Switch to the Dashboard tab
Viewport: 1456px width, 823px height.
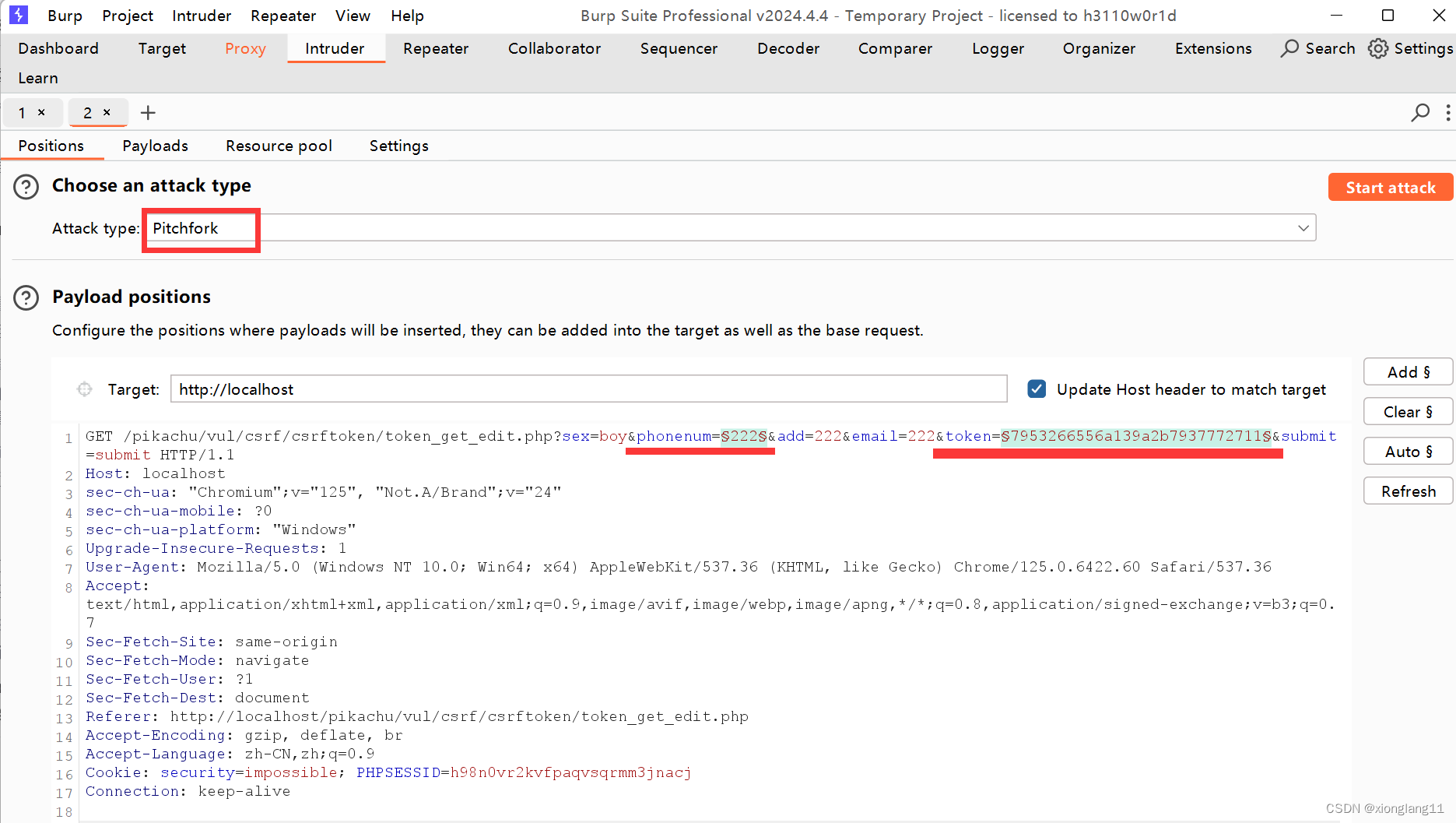pyautogui.click(x=58, y=48)
